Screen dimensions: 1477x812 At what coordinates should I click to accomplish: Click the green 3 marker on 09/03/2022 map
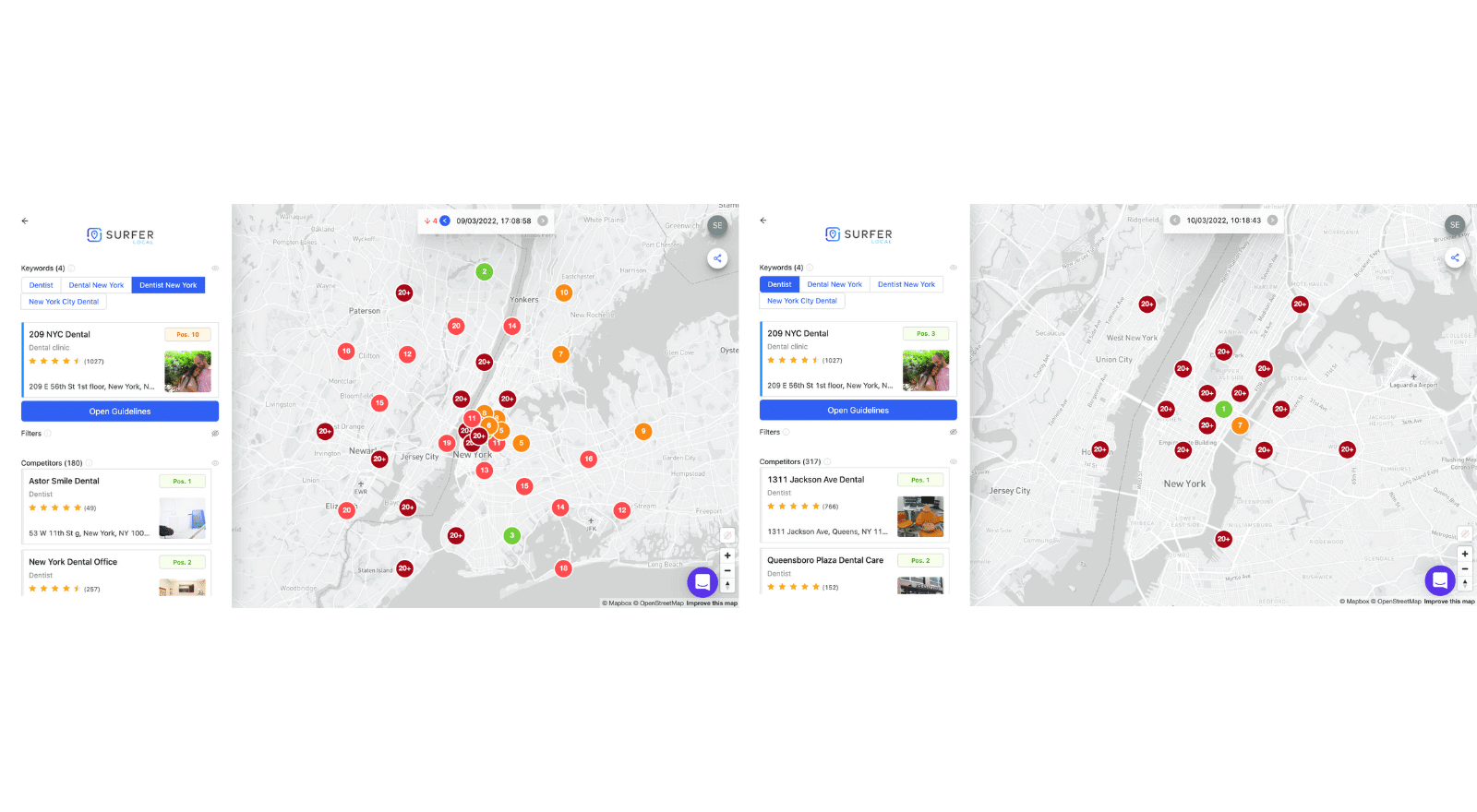click(511, 535)
